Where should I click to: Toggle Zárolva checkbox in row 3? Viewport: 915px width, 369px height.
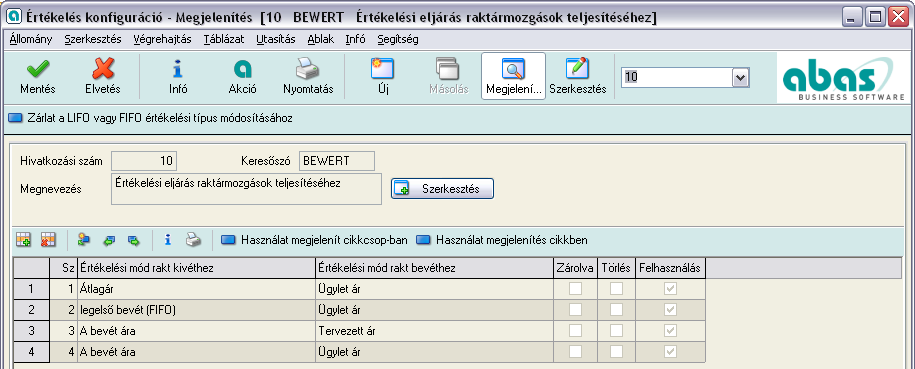click(575, 330)
